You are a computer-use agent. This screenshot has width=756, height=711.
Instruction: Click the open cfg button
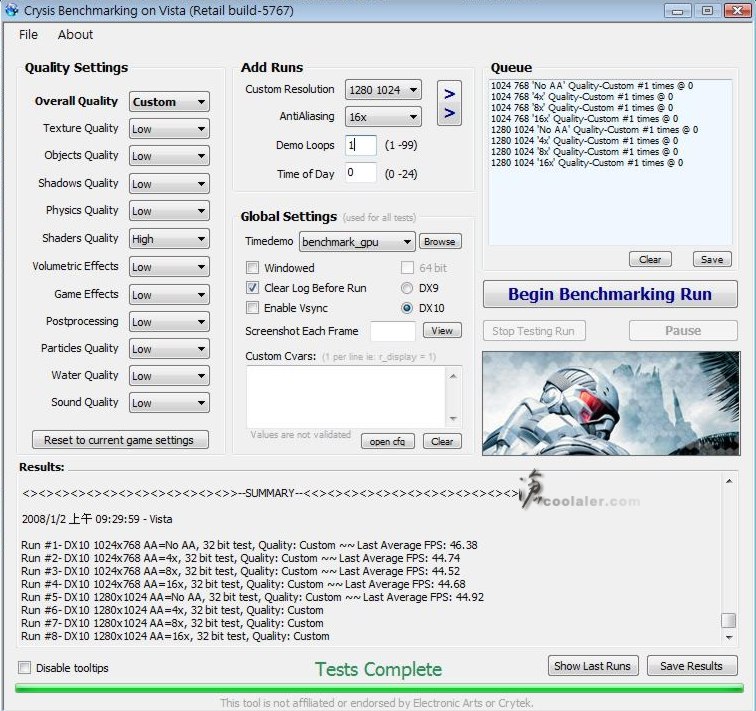pos(388,441)
